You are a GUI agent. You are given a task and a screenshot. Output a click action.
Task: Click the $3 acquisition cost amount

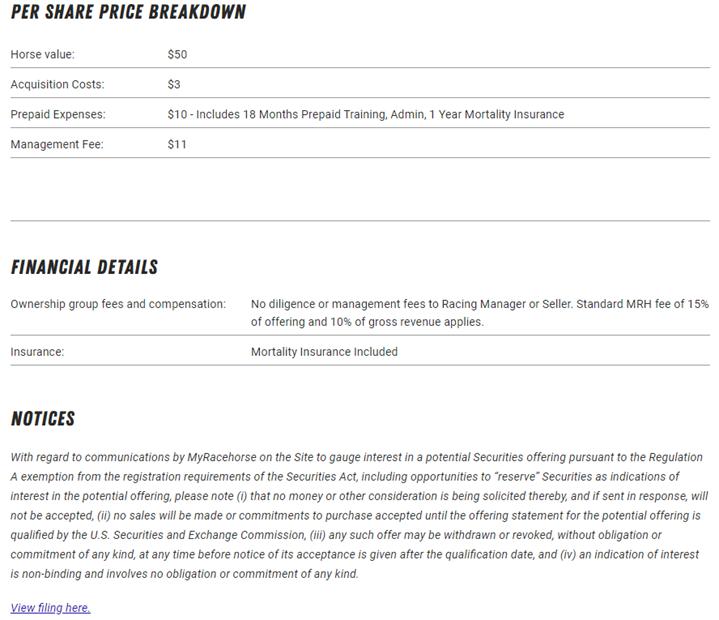(174, 84)
